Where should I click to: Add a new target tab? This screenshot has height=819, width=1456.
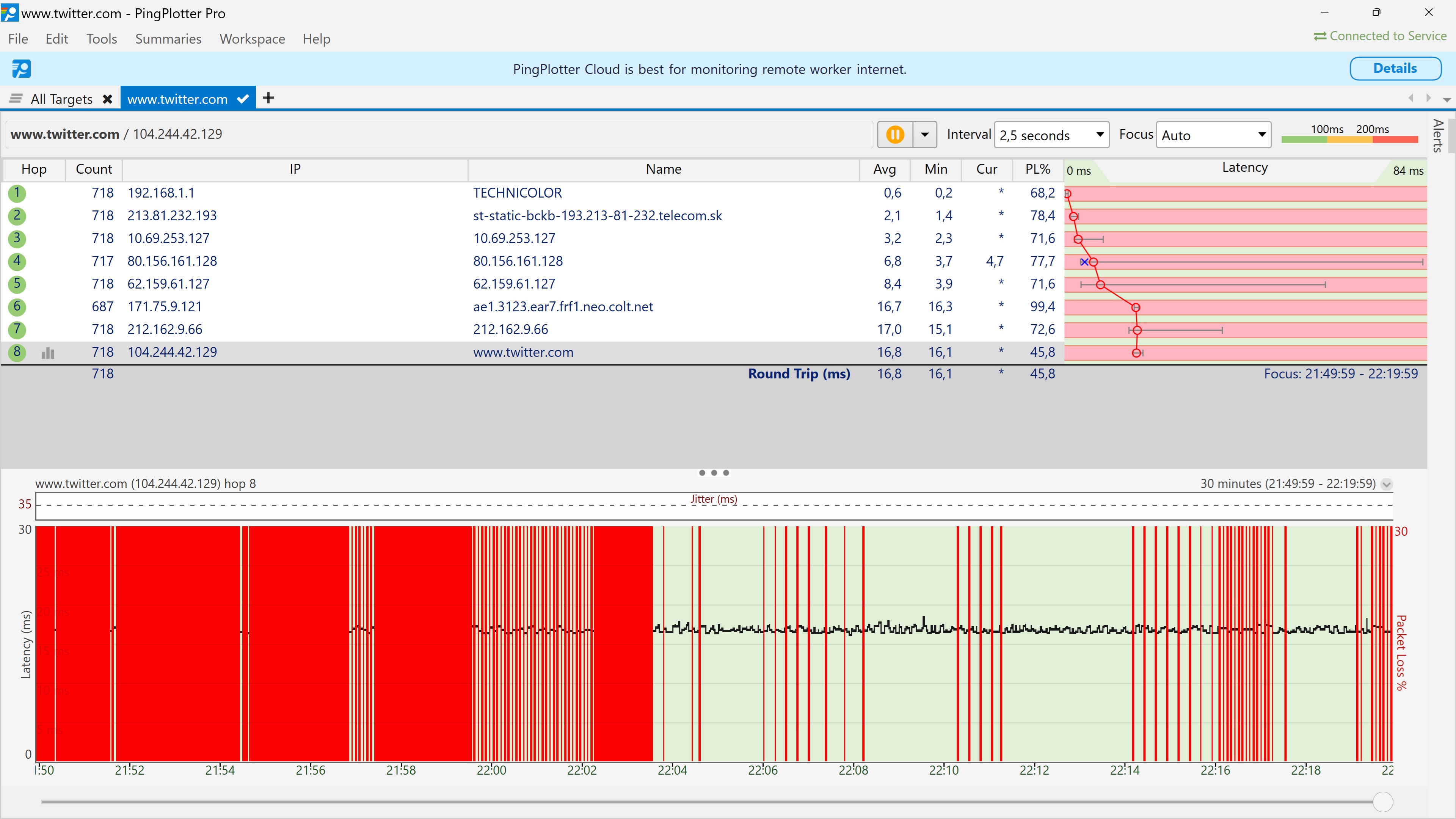point(268,98)
